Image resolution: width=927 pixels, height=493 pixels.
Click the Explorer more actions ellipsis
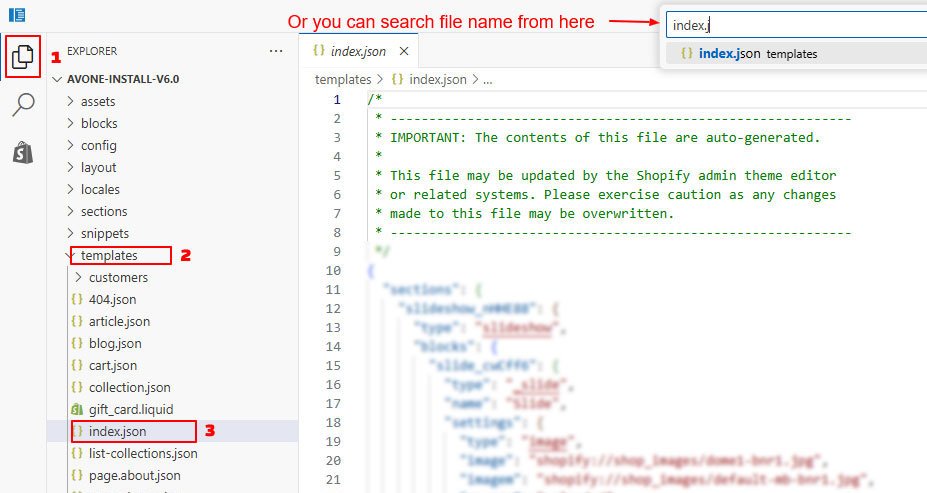tap(276, 50)
